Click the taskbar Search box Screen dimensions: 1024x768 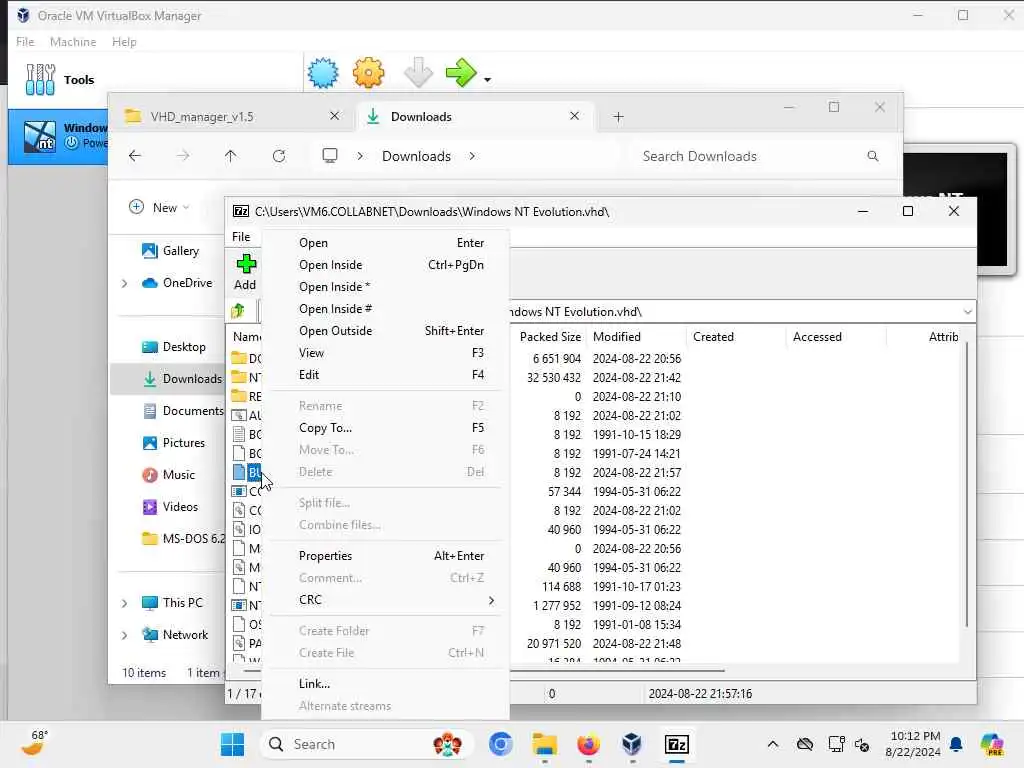367,744
